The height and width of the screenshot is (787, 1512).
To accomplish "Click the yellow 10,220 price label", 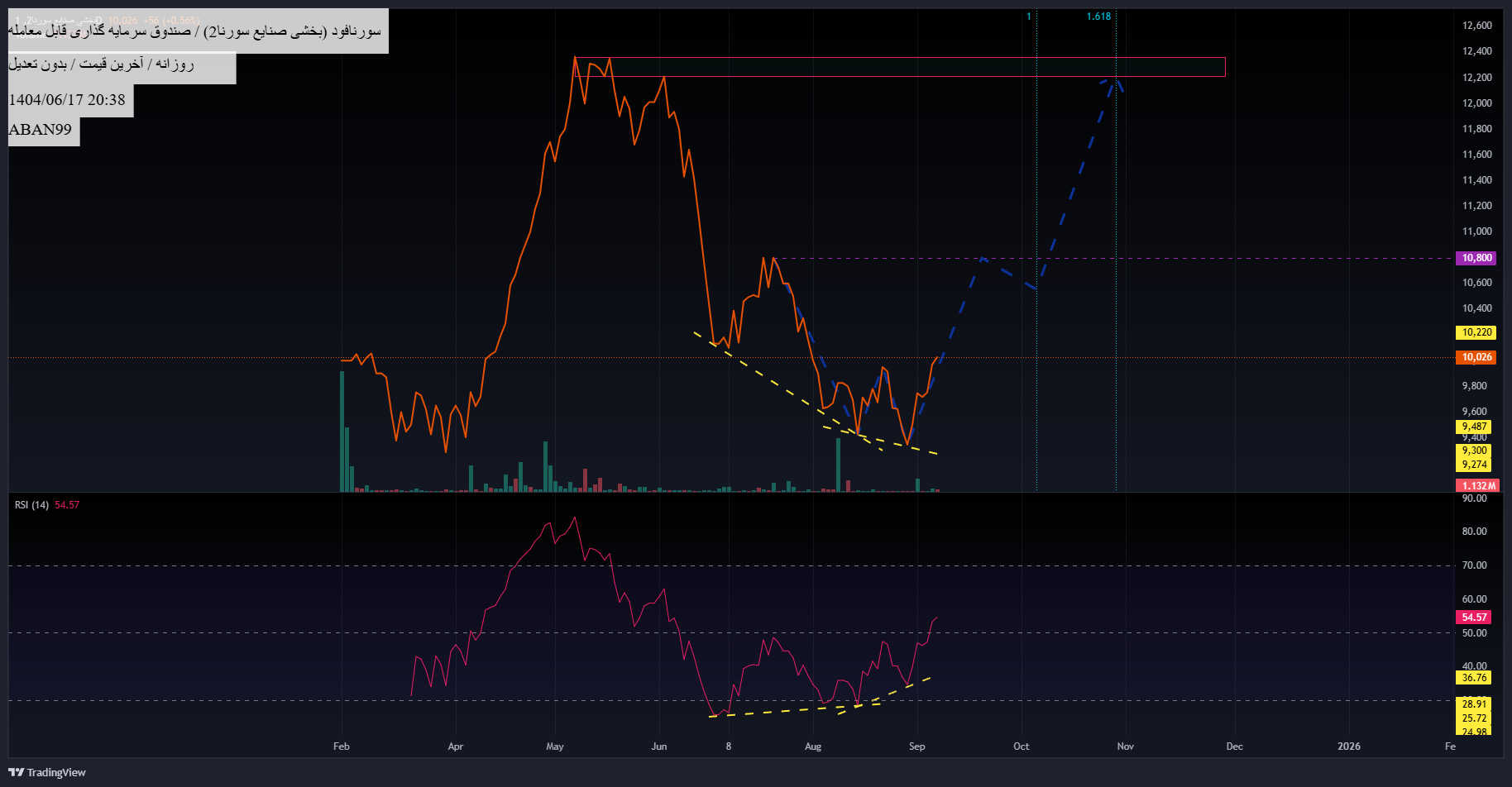I will (1476, 332).
